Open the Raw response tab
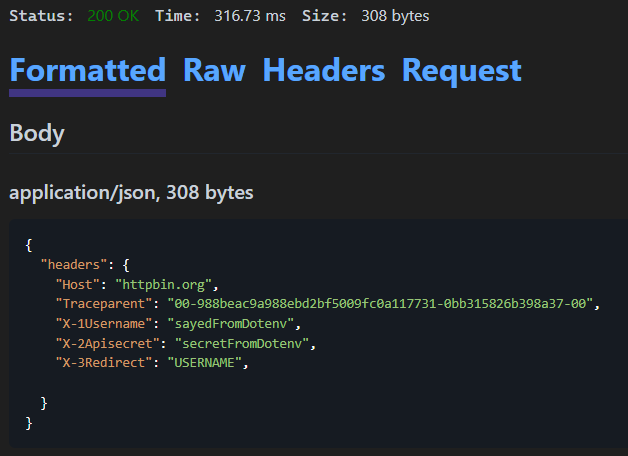Screen dimensions: 628x456 (214, 70)
